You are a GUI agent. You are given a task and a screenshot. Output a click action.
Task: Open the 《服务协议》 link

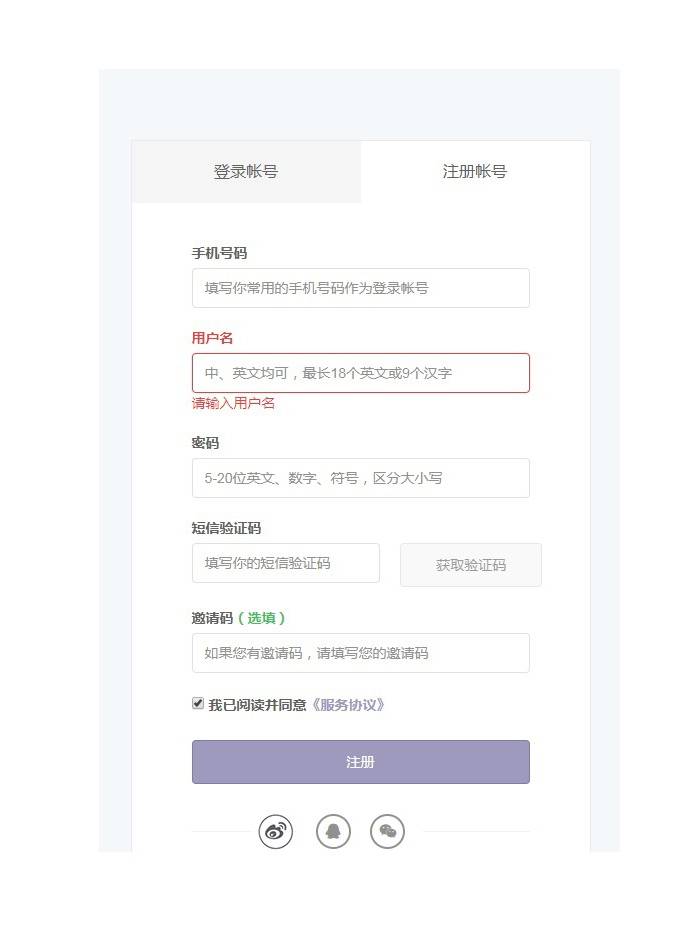coord(348,705)
